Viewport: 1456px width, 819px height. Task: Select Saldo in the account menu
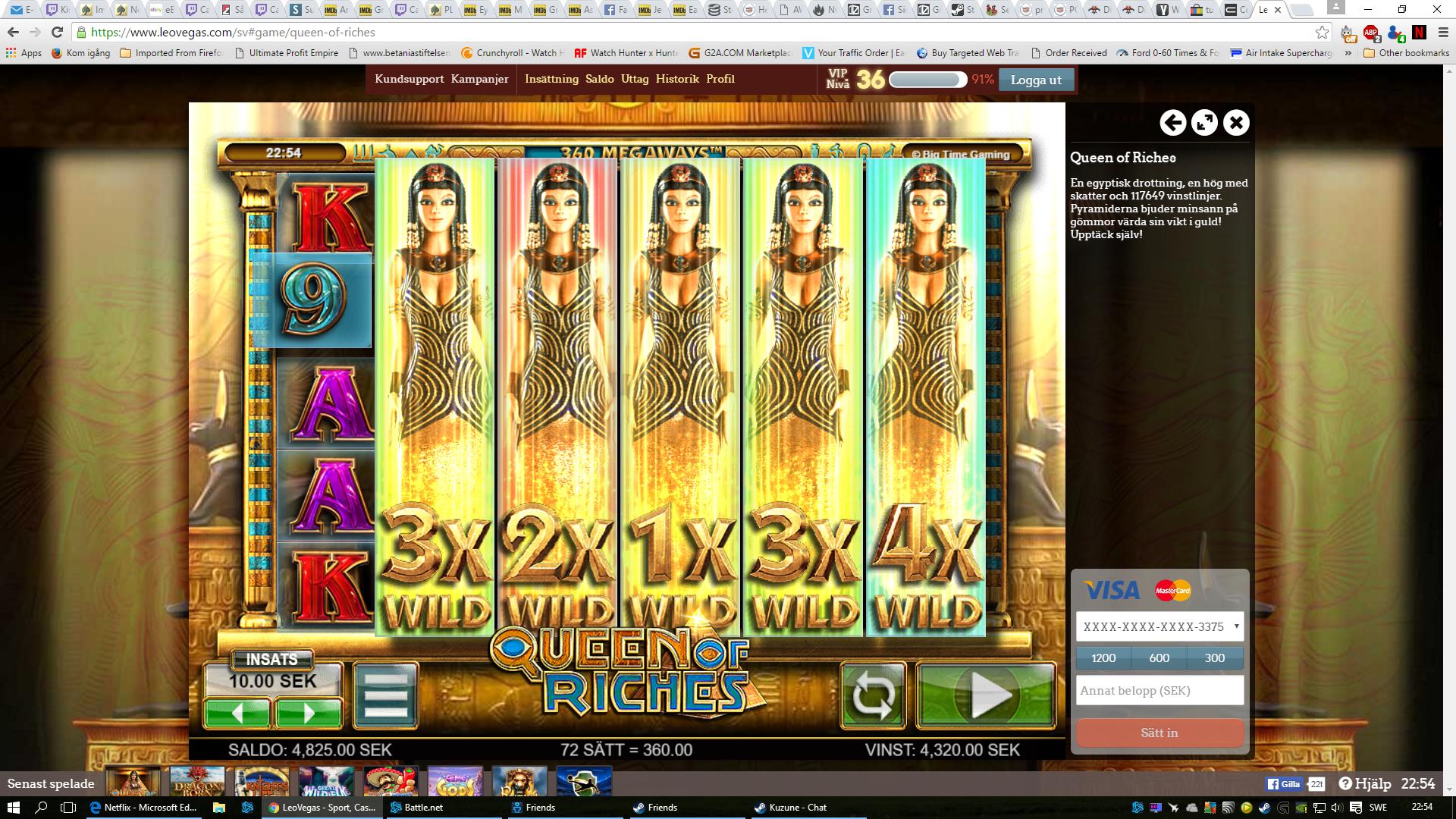(600, 79)
